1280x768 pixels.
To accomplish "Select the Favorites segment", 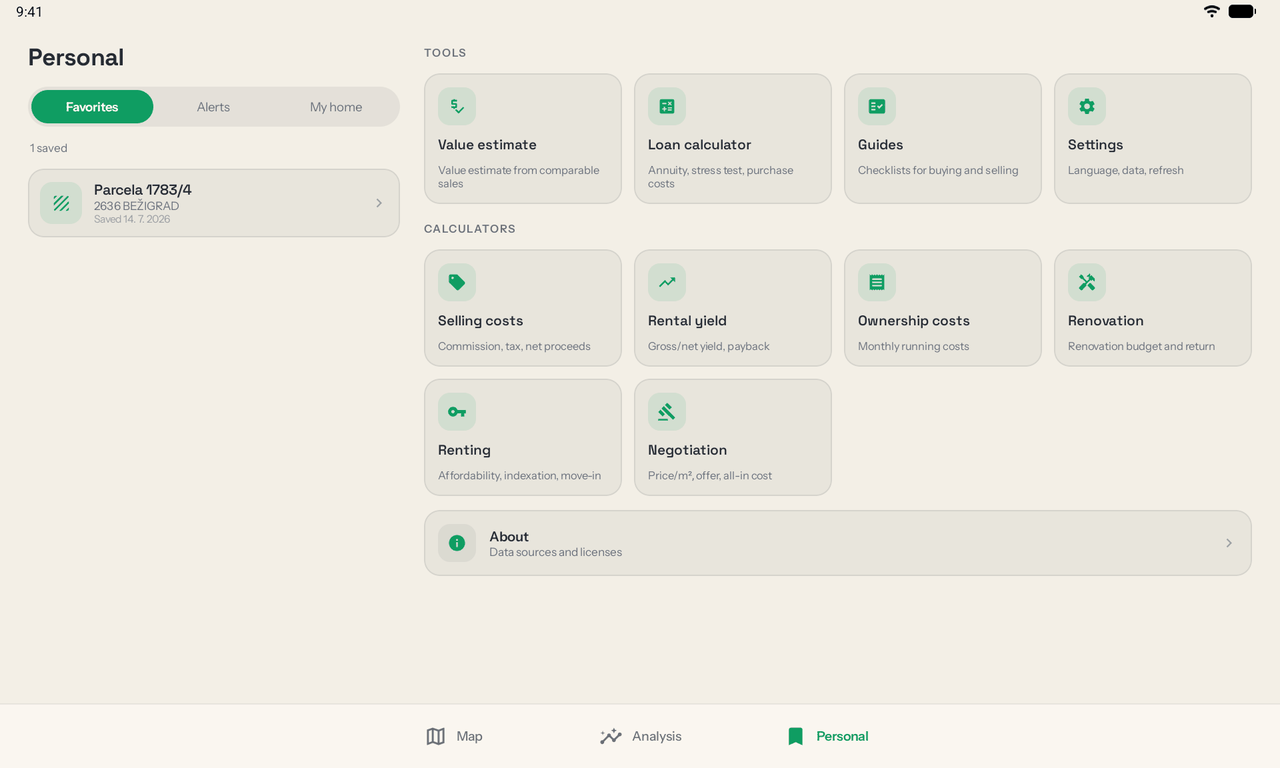I will click(92, 107).
